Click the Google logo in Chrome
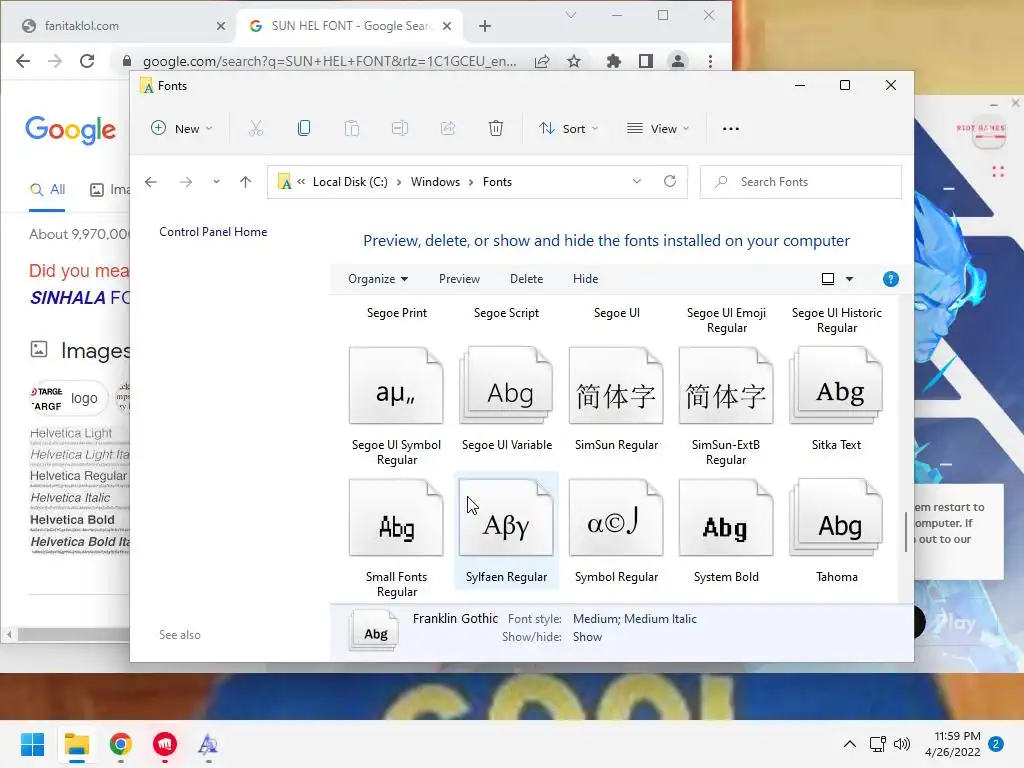The width and height of the screenshot is (1024, 768). [x=71, y=131]
